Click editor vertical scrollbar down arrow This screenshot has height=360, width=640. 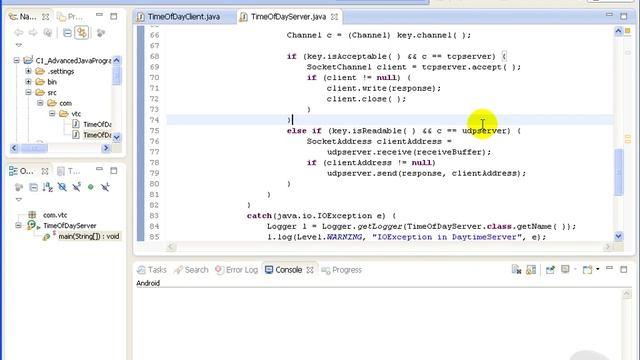(618, 236)
